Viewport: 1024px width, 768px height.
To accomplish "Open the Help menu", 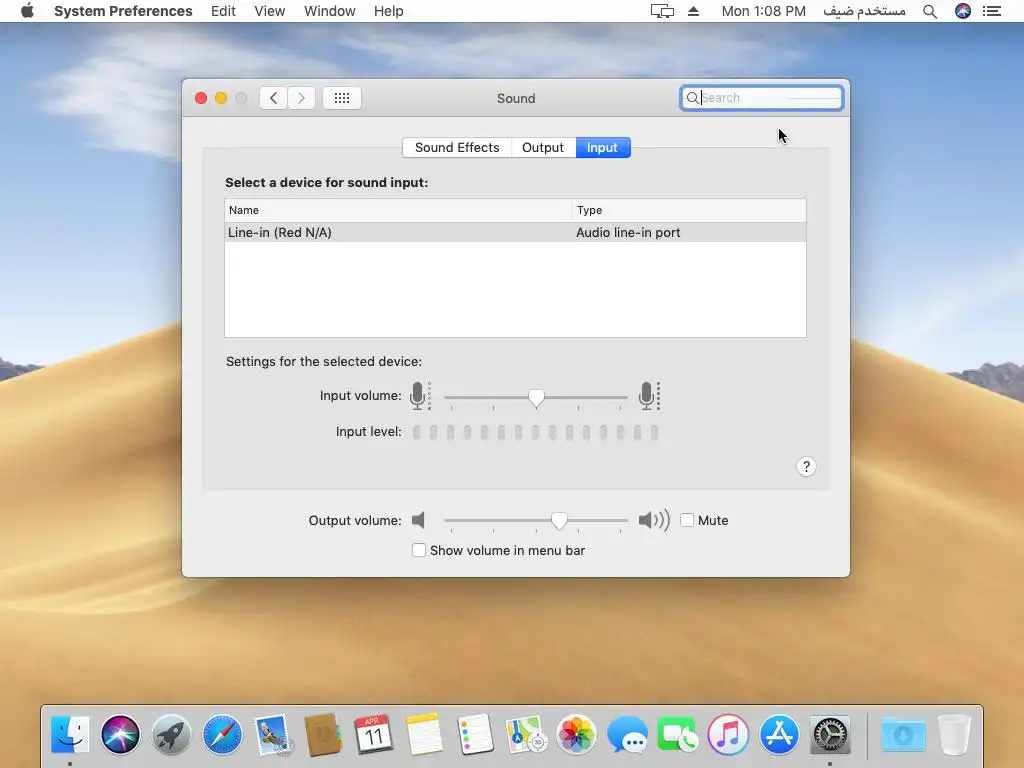I will pyautogui.click(x=389, y=11).
